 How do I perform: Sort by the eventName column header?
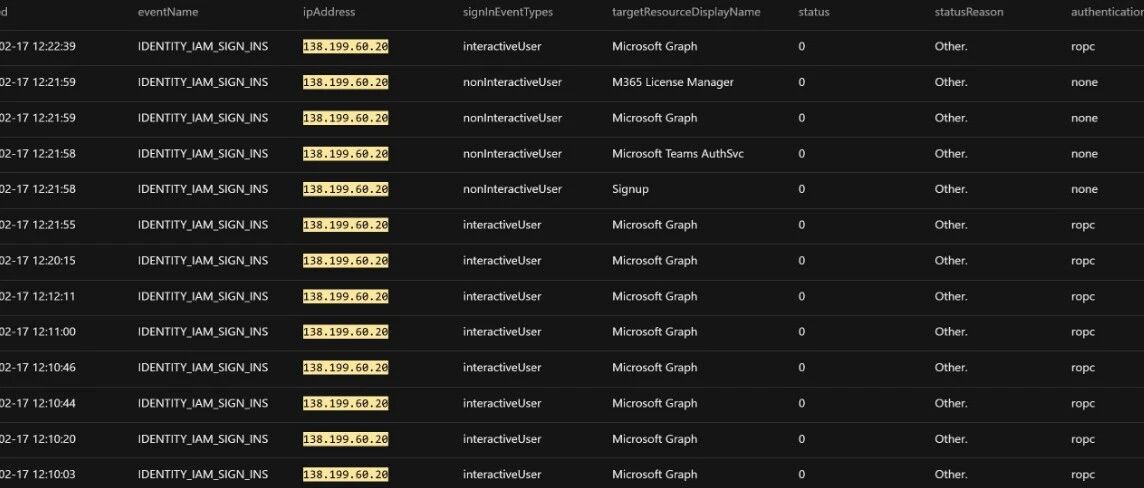[x=168, y=12]
